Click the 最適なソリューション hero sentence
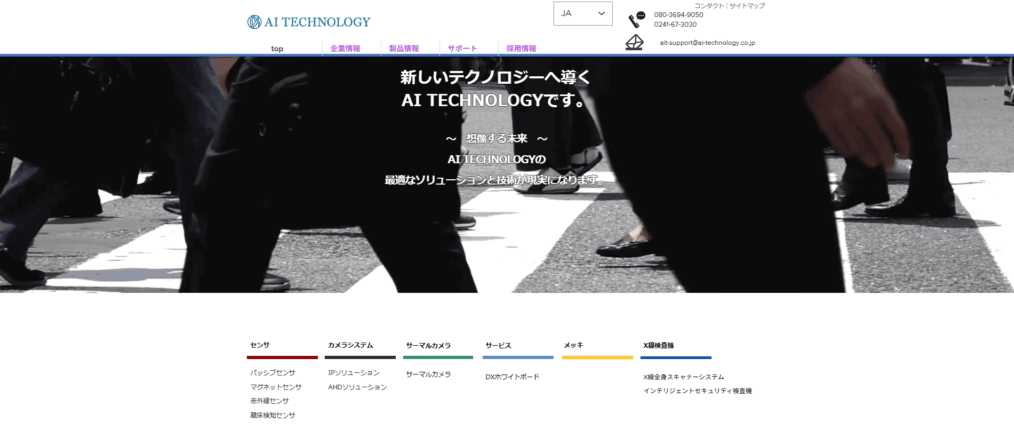Image resolution: width=1014 pixels, height=440 pixels. 495,180
